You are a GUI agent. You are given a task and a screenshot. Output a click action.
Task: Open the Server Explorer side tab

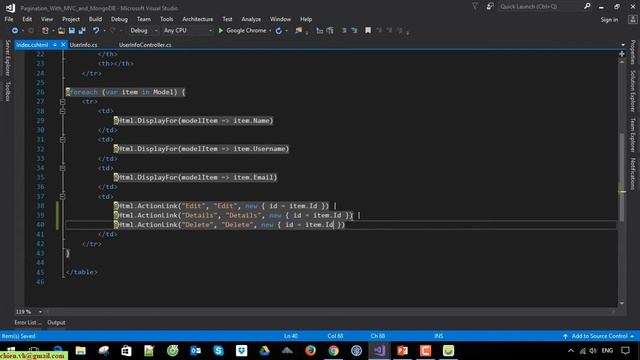(7, 58)
